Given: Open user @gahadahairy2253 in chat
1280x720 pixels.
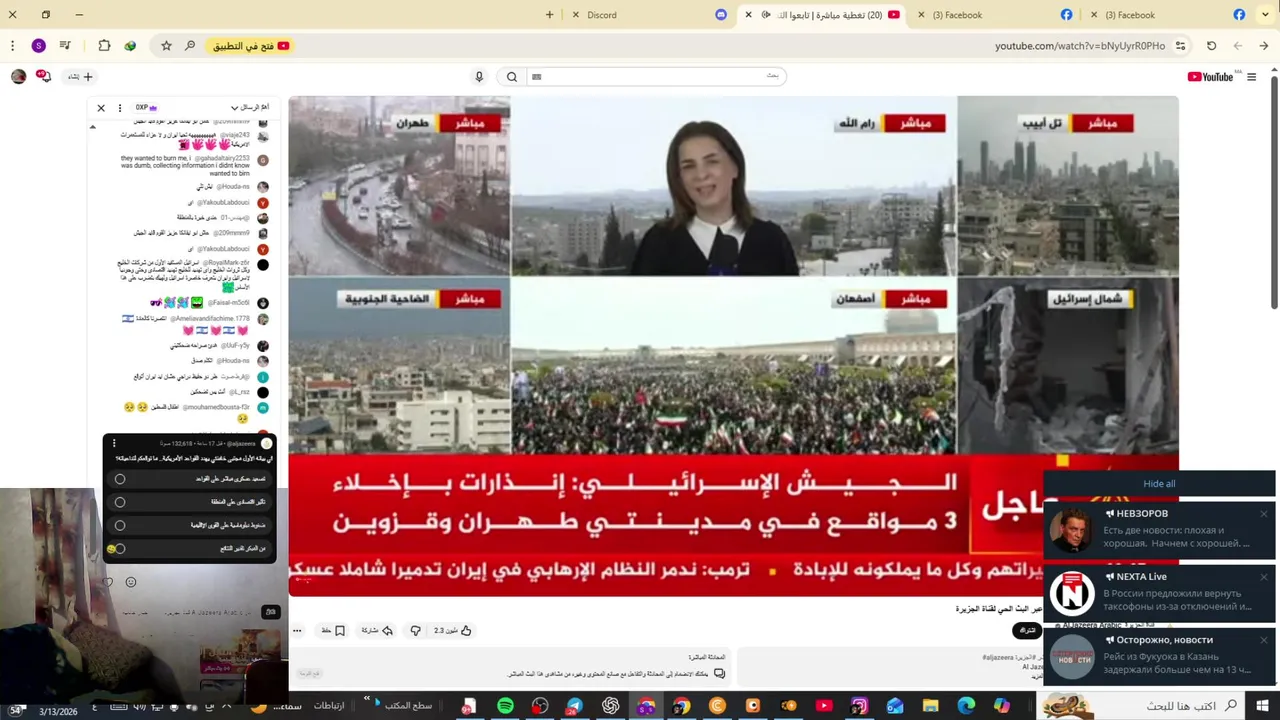Looking at the screenshot, I should 222,158.
